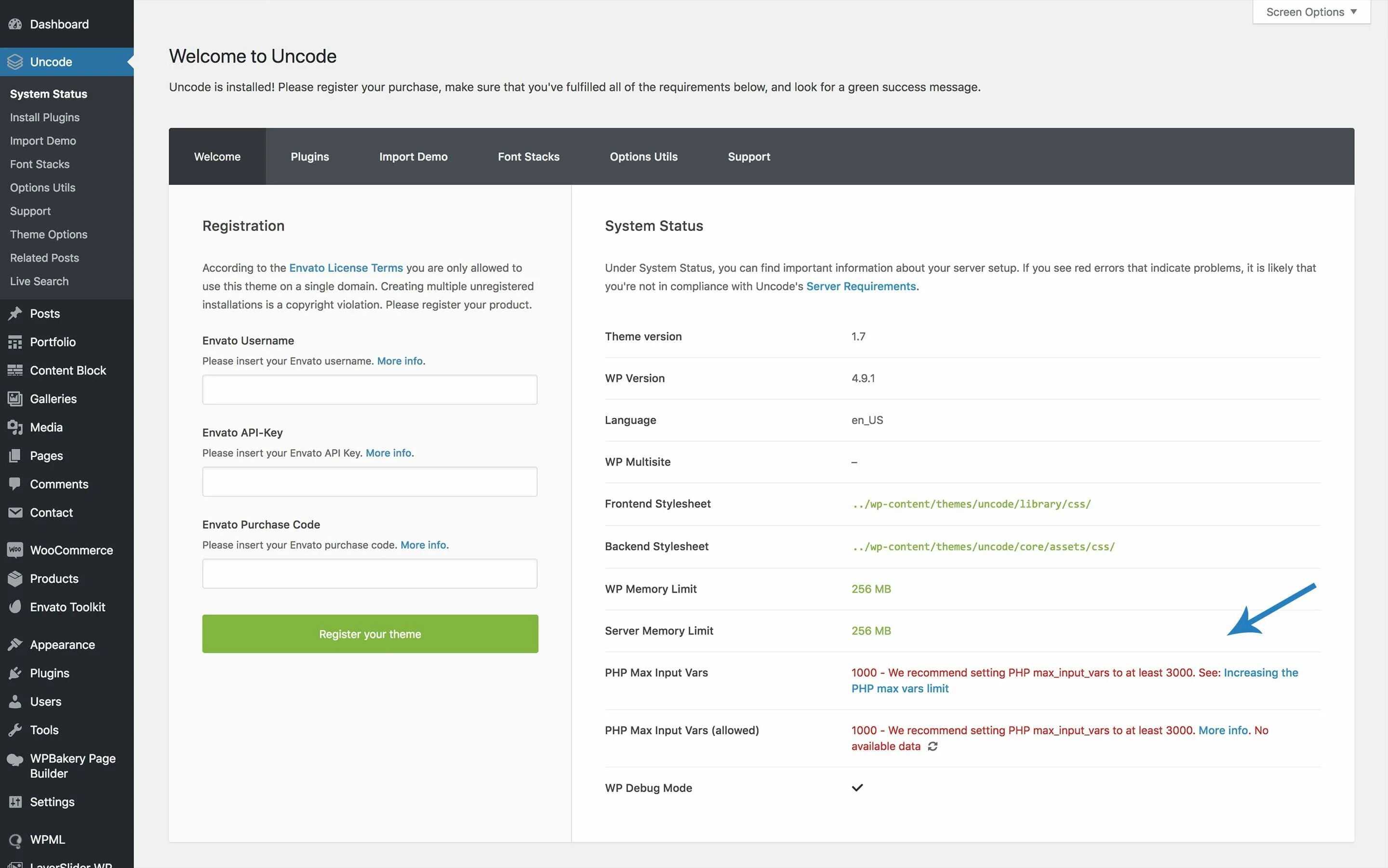Select Options Utils in sidebar submenu

[x=42, y=188]
